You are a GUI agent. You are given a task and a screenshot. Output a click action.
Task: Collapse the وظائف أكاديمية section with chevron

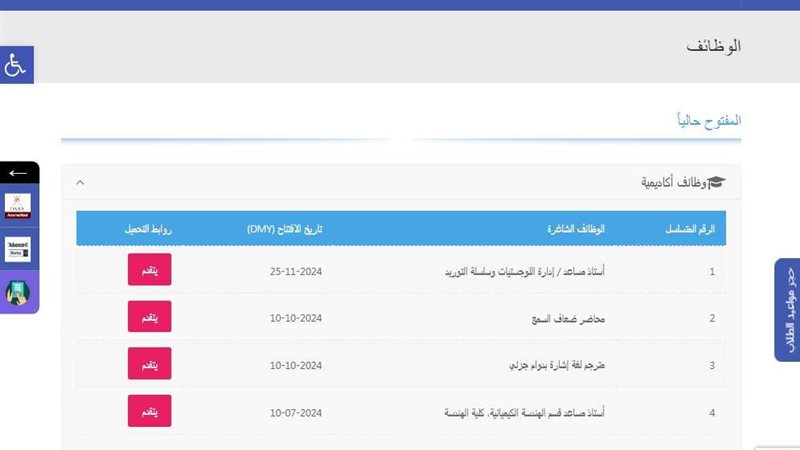[80, 183]
